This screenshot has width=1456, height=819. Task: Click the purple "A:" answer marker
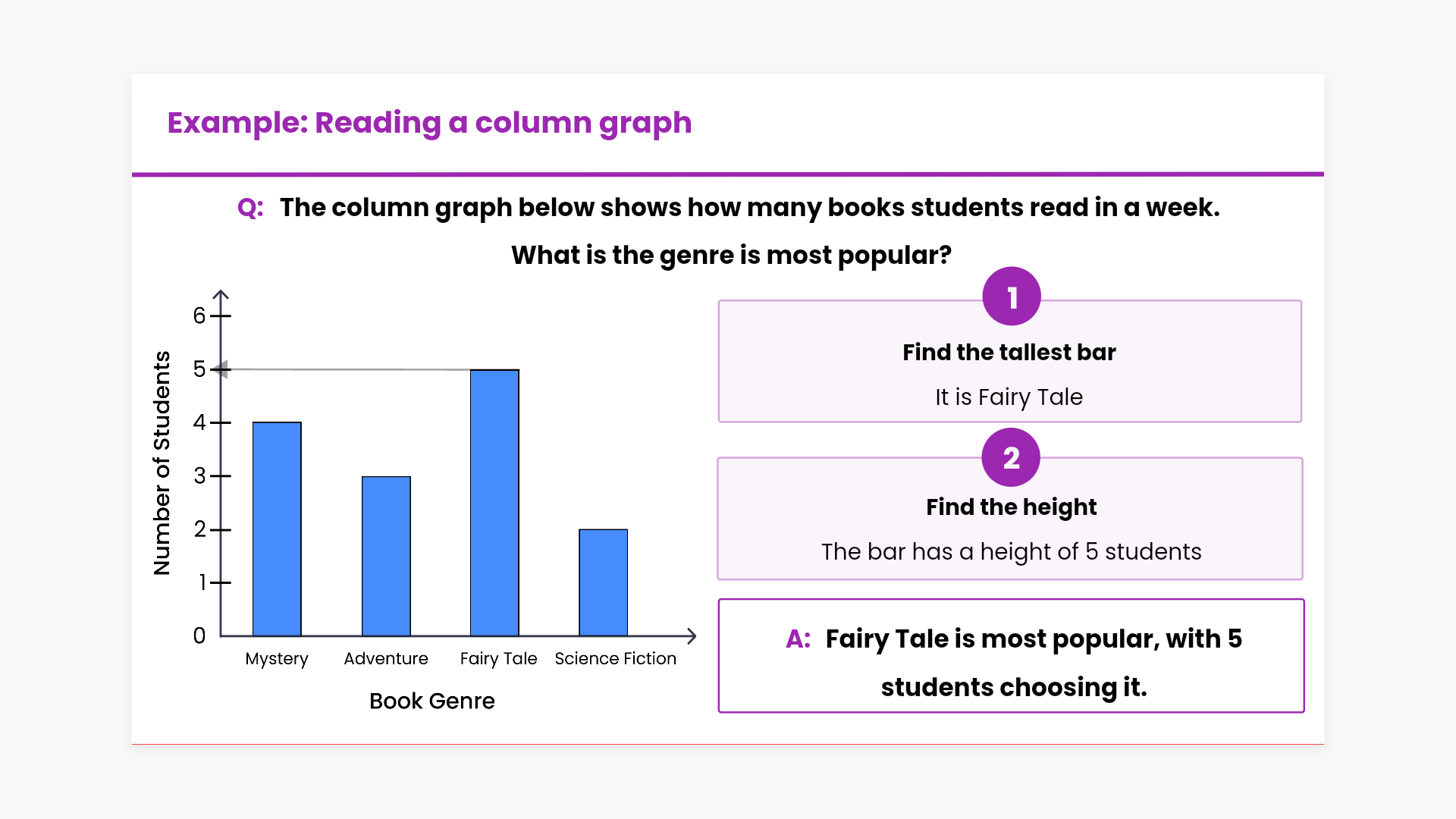tap(798, 639)
